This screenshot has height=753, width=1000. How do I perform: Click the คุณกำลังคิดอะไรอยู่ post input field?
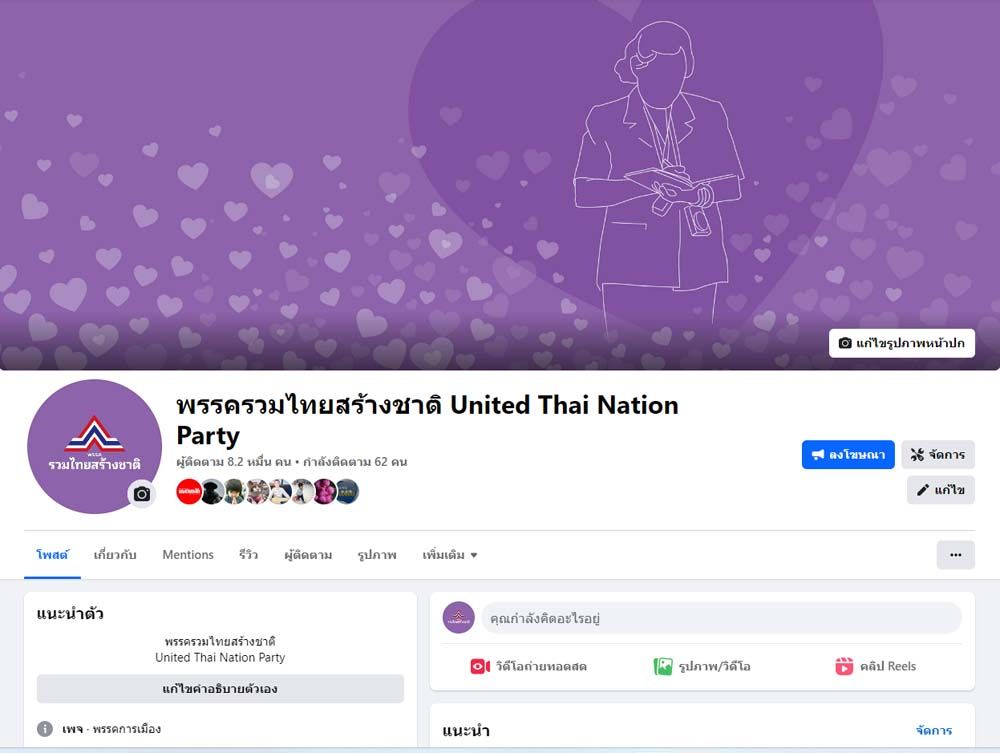point(721,618)
